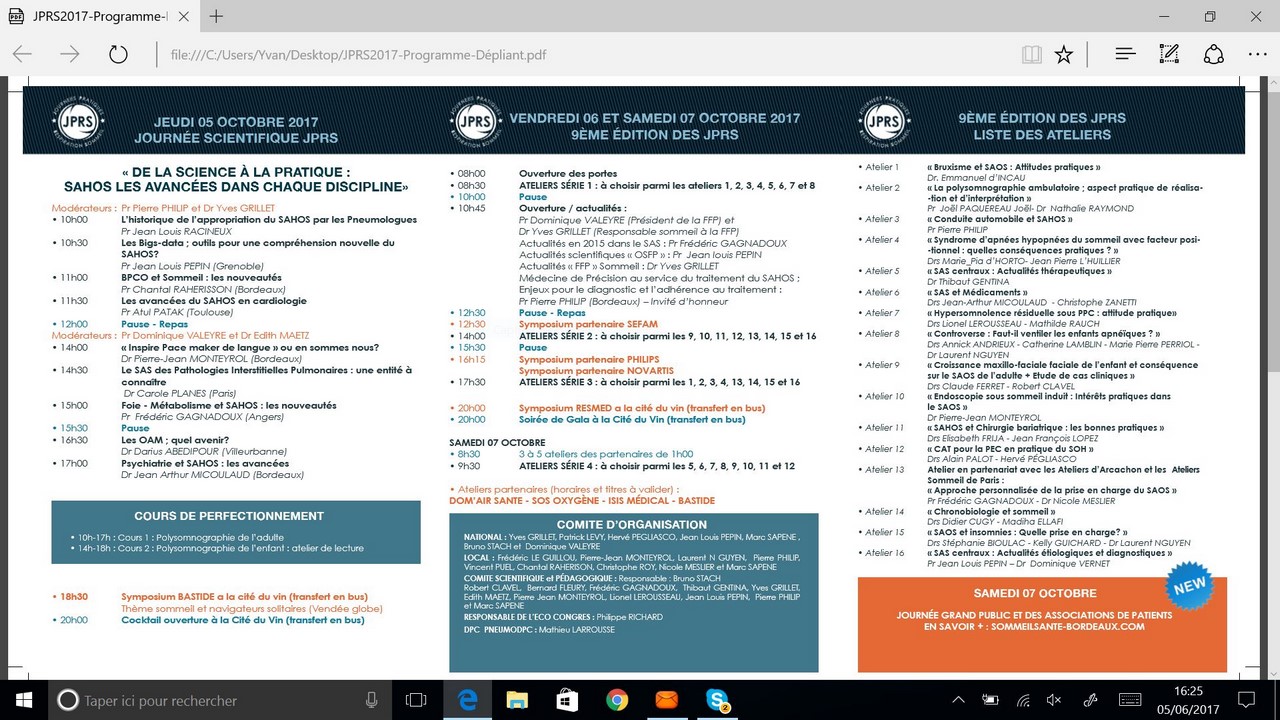The height and width of the screenshot is (720, 1280).
Task: Go back using the browser back arrow
Action: 22,54
